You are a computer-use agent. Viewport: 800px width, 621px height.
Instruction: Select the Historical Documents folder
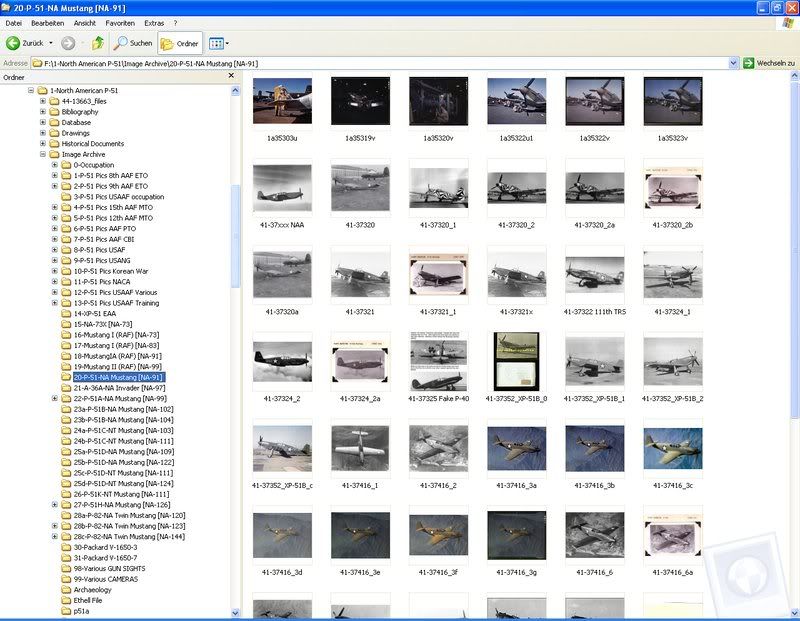pyautogui.click(x=92, y=144)
